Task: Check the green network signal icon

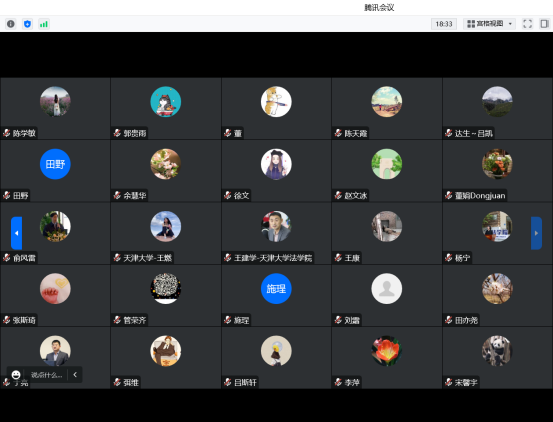Action: 44,24
